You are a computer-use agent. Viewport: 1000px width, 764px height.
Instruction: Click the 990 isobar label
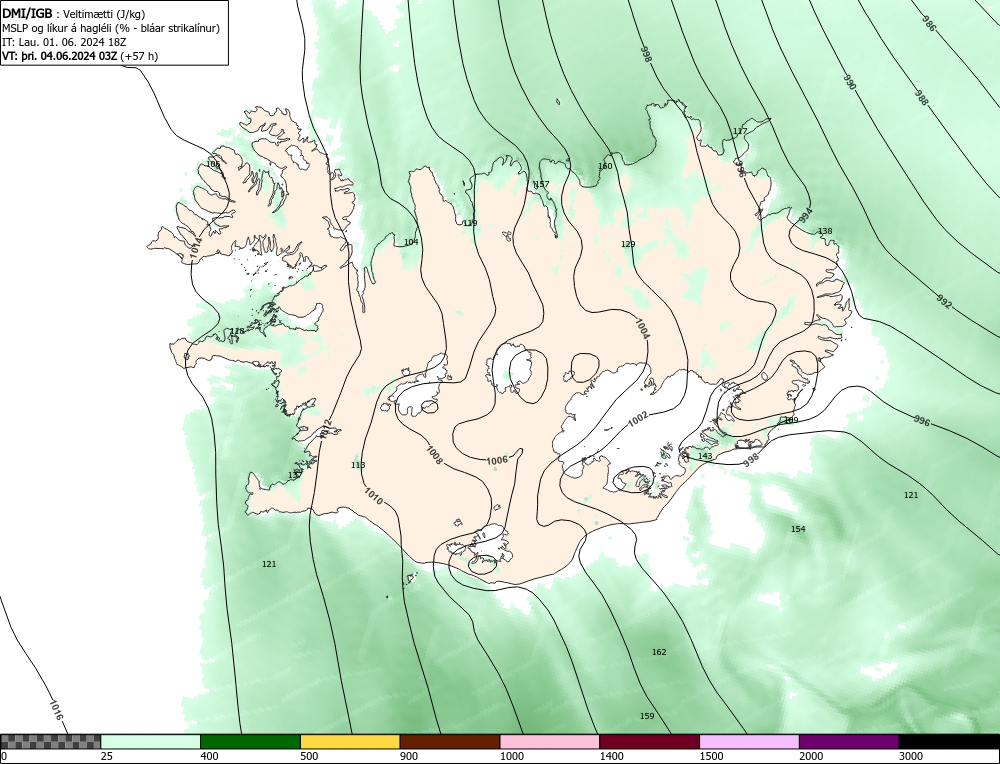(x=849, y=82)
